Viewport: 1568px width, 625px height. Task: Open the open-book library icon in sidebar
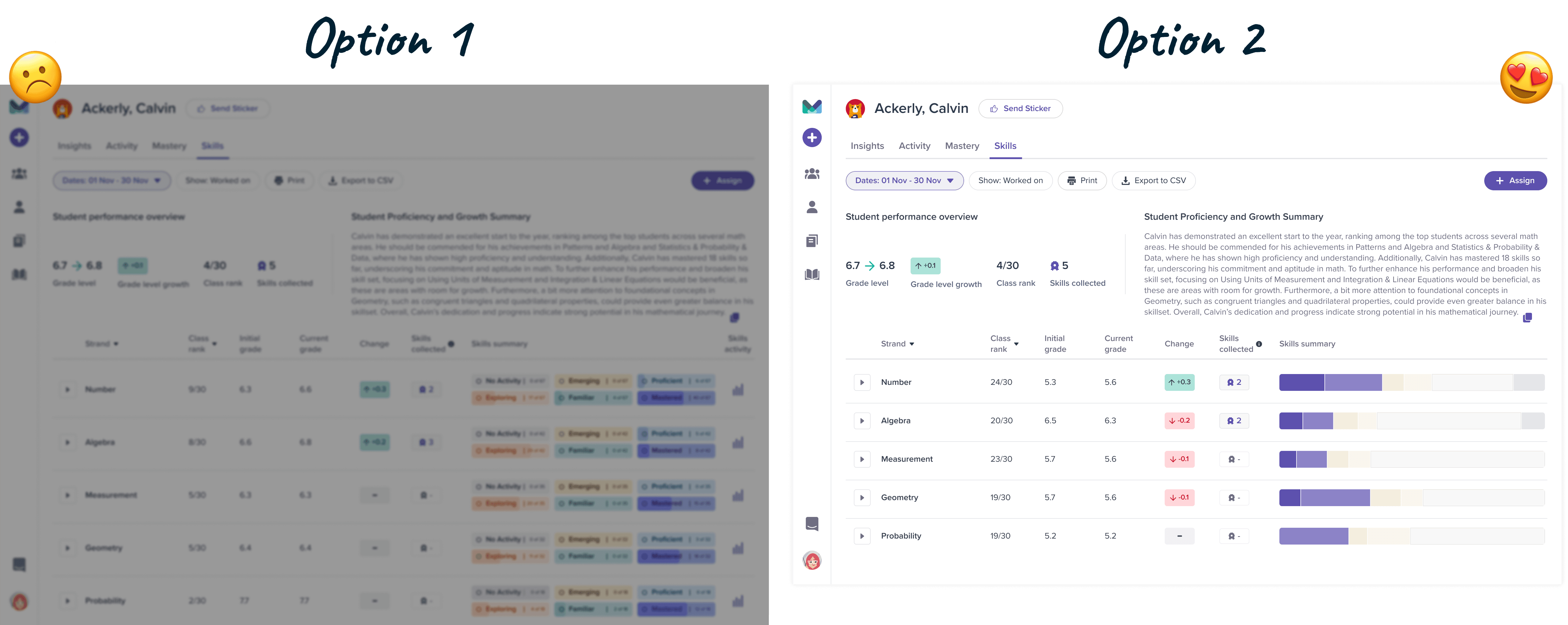click(x=811, y=274)
